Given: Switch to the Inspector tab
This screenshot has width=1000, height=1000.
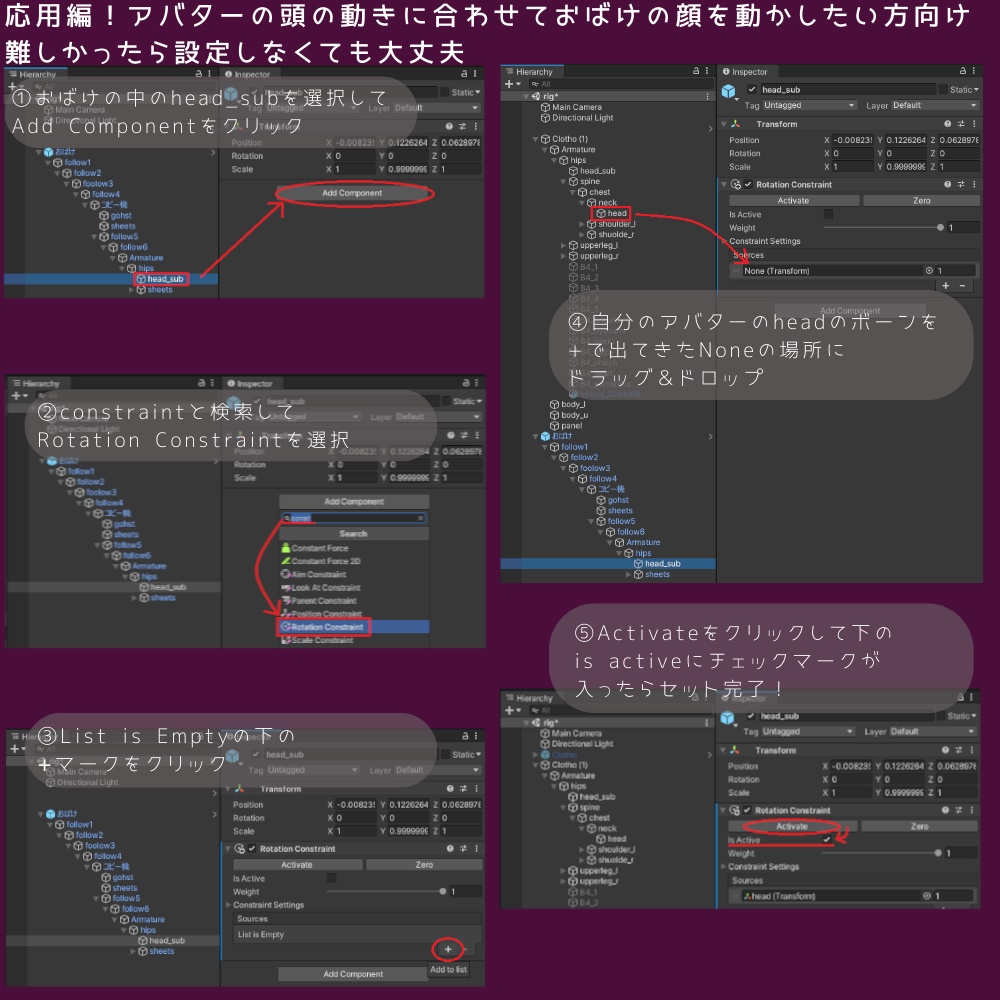Looking at the screenshot, I should 748,72.
